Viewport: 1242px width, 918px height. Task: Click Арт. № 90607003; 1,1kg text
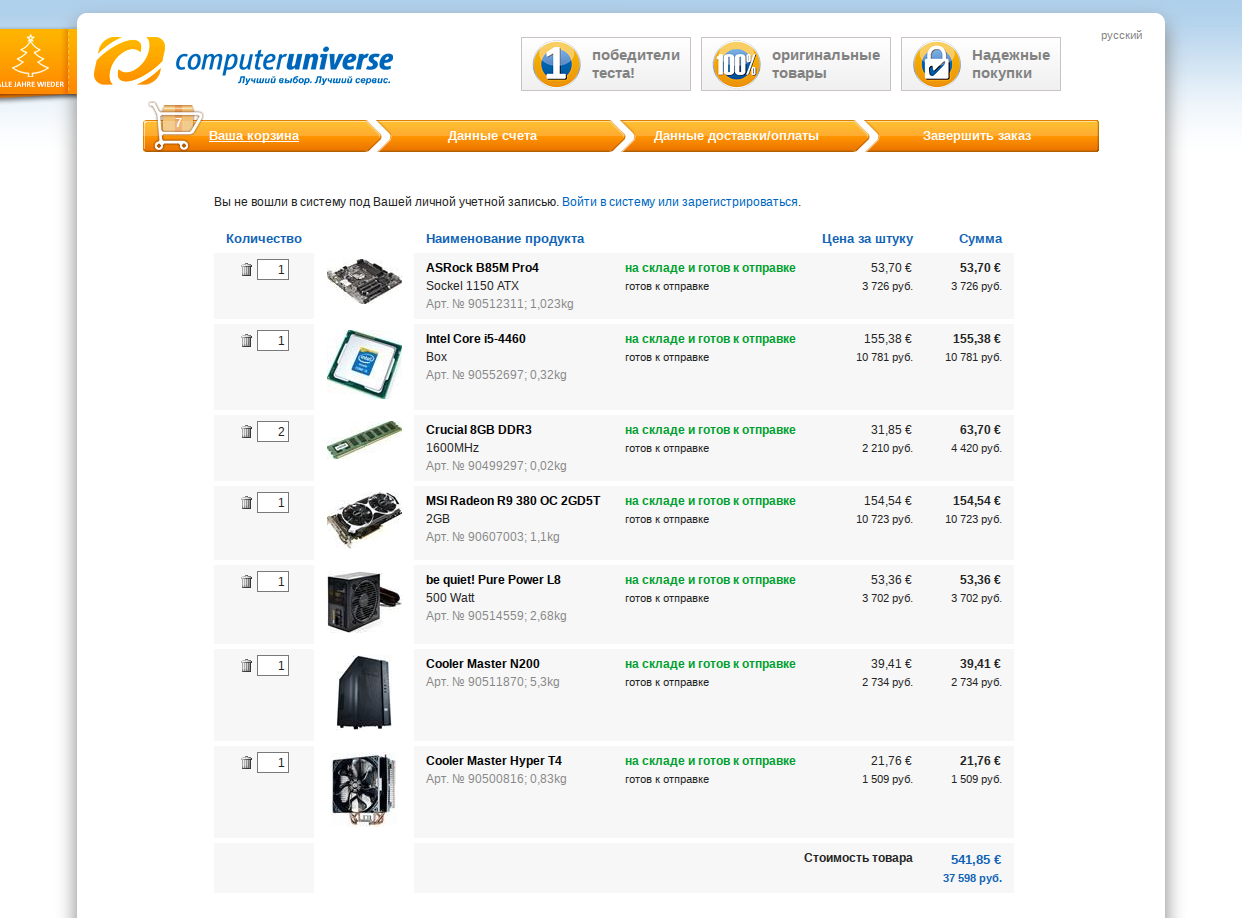[493, 537]
